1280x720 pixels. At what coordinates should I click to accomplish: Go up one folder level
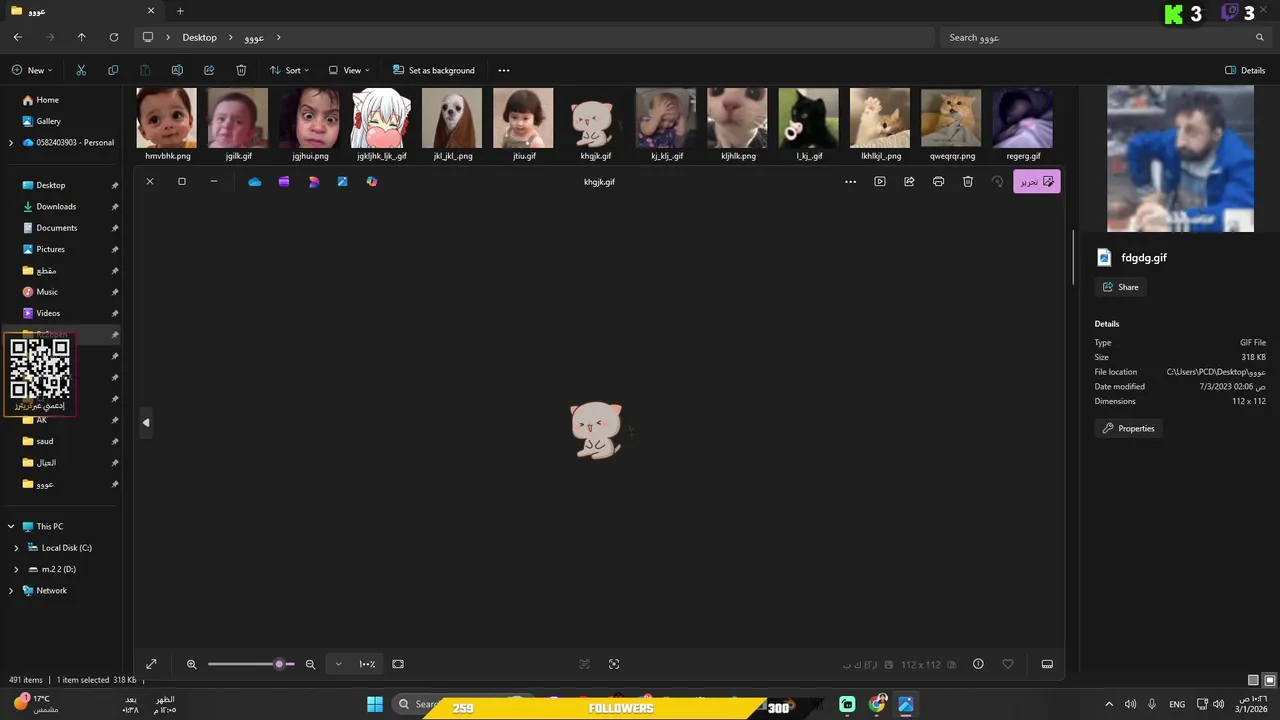click(x=82, y=37)
